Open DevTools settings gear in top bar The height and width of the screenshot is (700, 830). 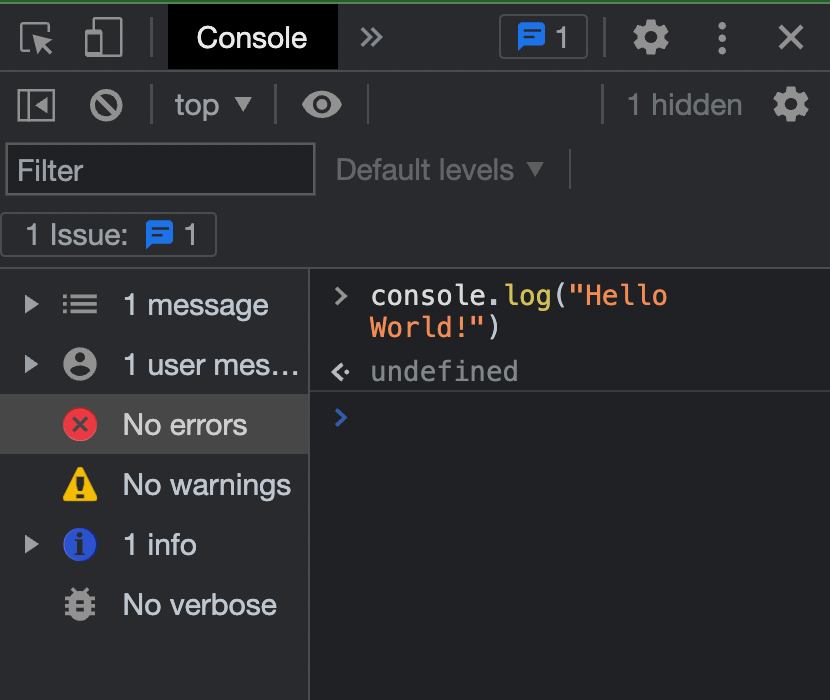pyautogui.click(x=651, y=38)
